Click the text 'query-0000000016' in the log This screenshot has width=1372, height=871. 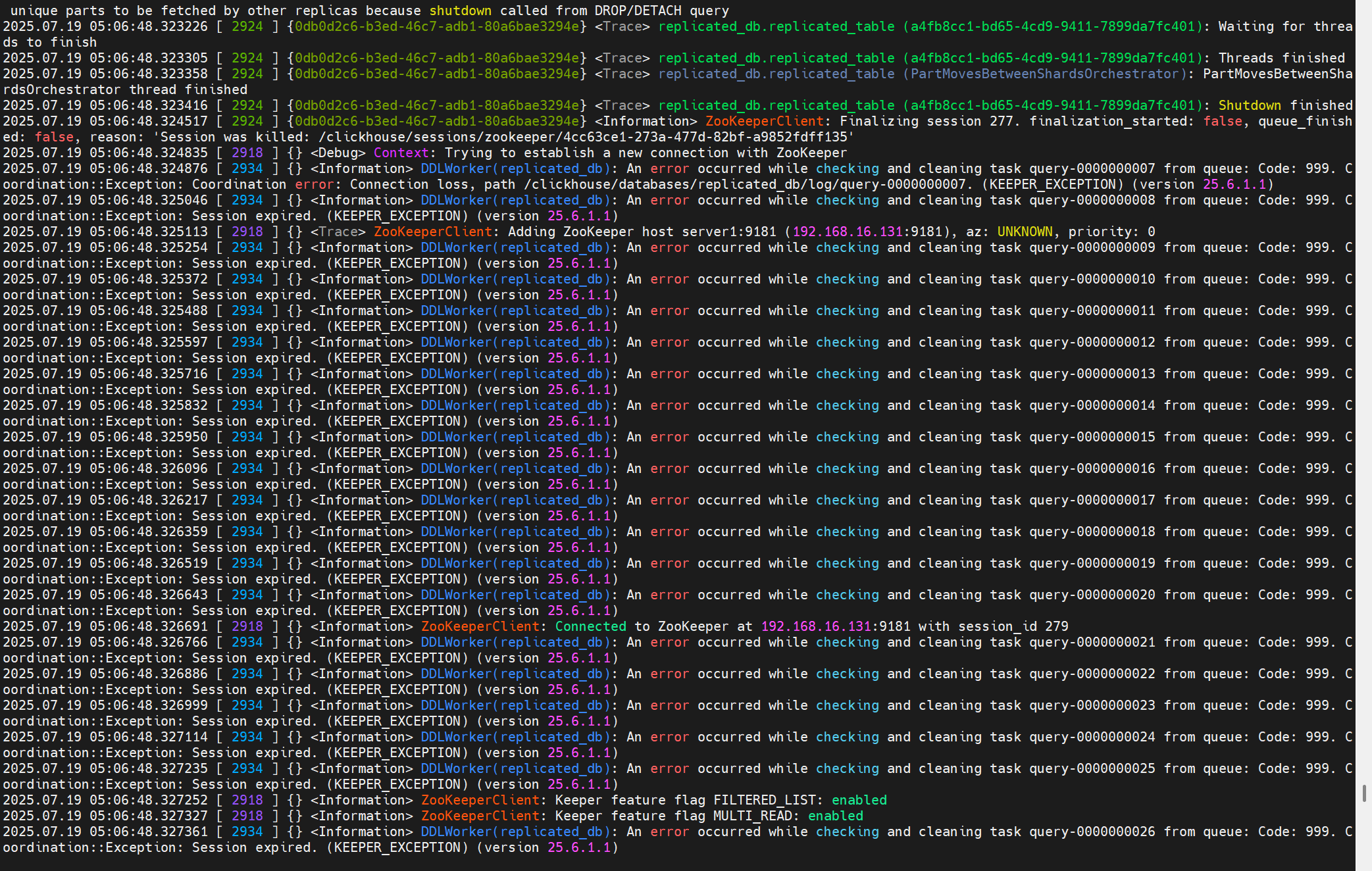(1092, 468)
